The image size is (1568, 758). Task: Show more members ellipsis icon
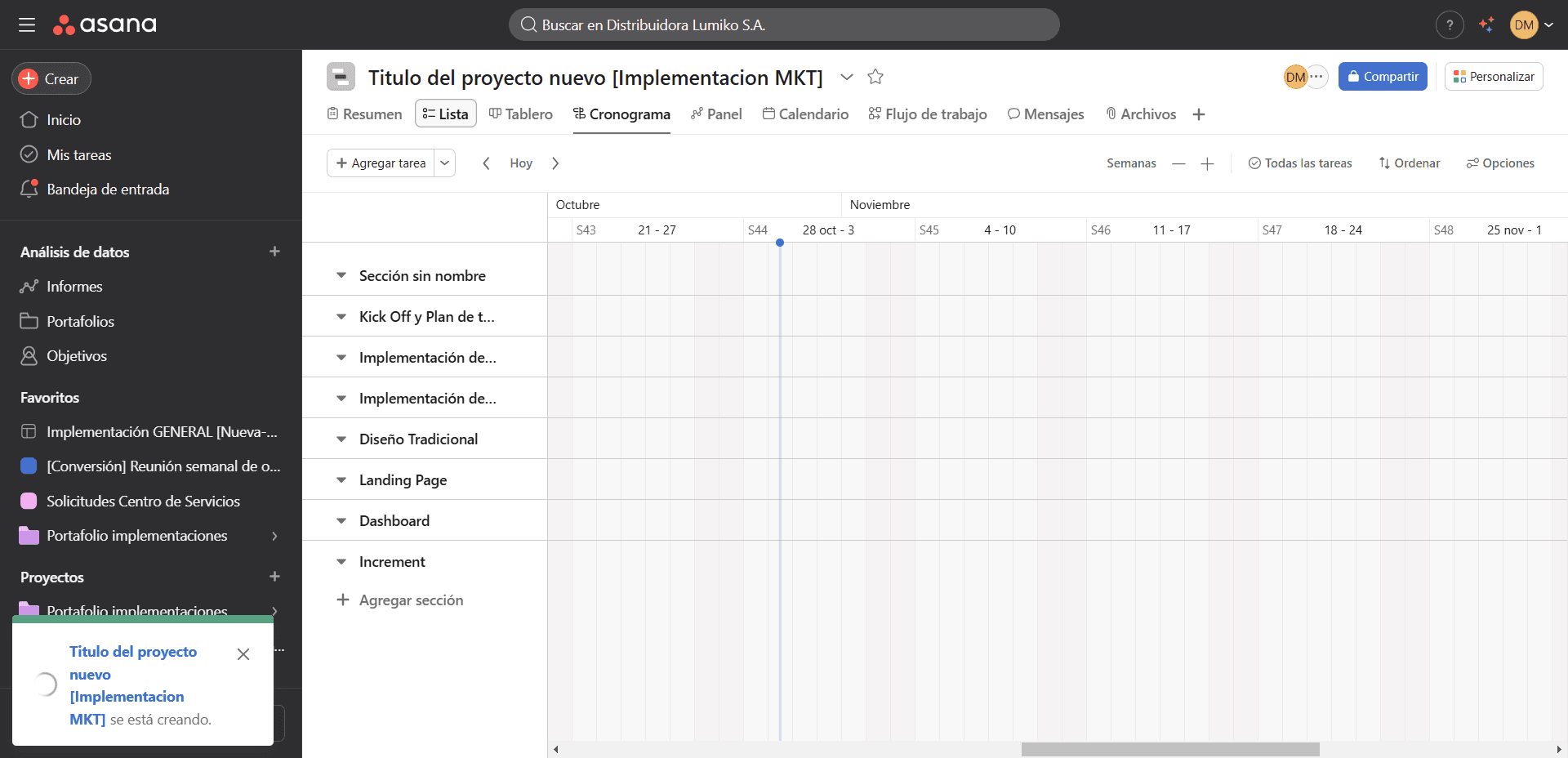tap(1316, 77)
